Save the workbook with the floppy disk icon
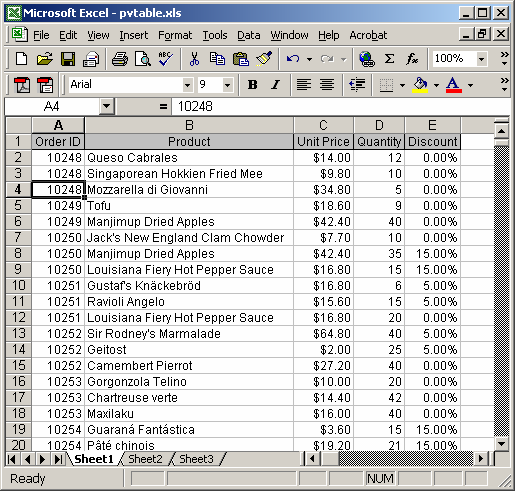515x491 pixels. coord(68,59)
